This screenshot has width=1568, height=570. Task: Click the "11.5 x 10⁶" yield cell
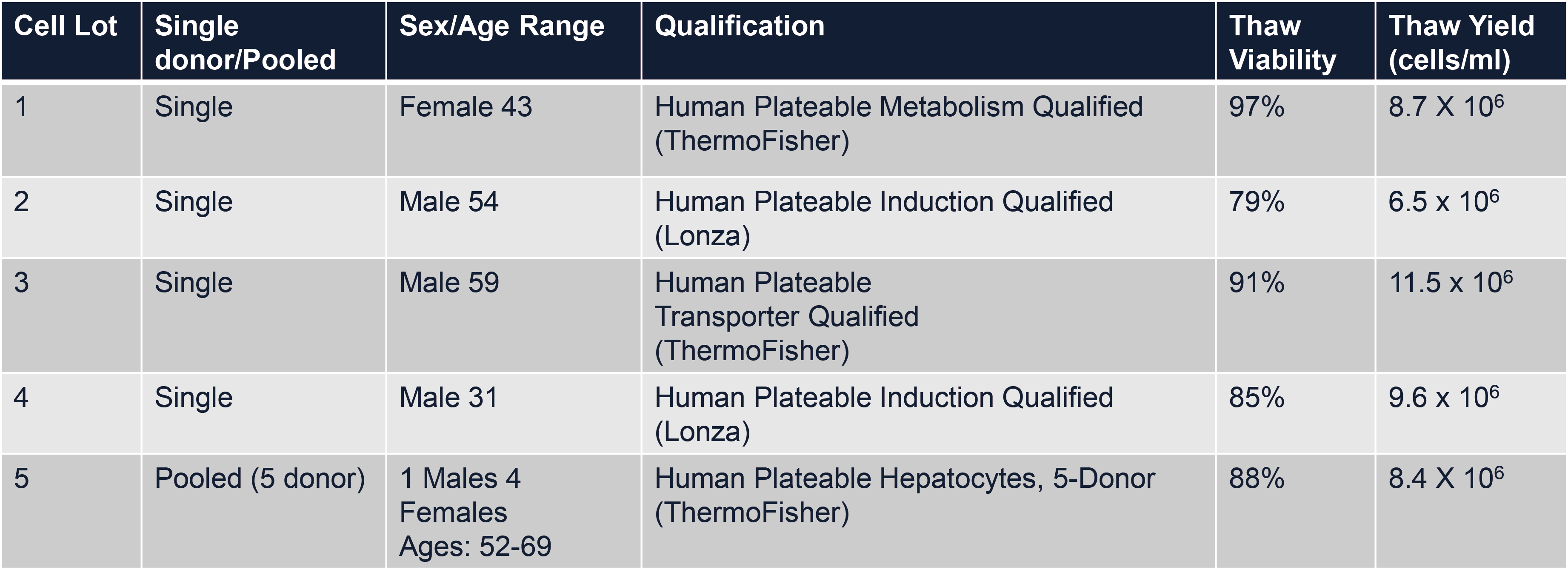(1451, 283)
